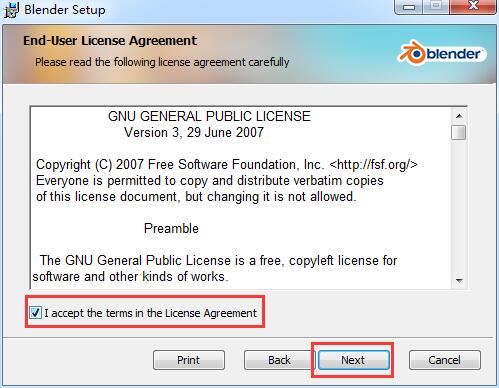The width and height of the screenshot is (499, 388).
Task: Click the Preamble heading in the license text
Action: pos(171,228)
